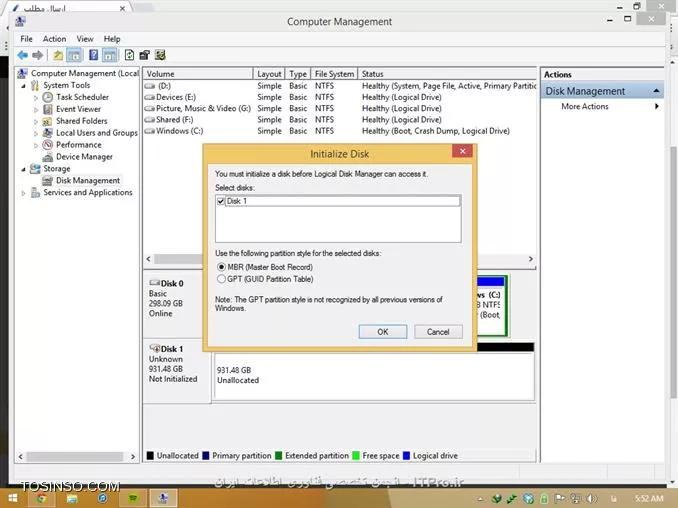Click the blue Logical drive legend swatch
This screenshot has width=678, height=508.
tap(406, 455)
